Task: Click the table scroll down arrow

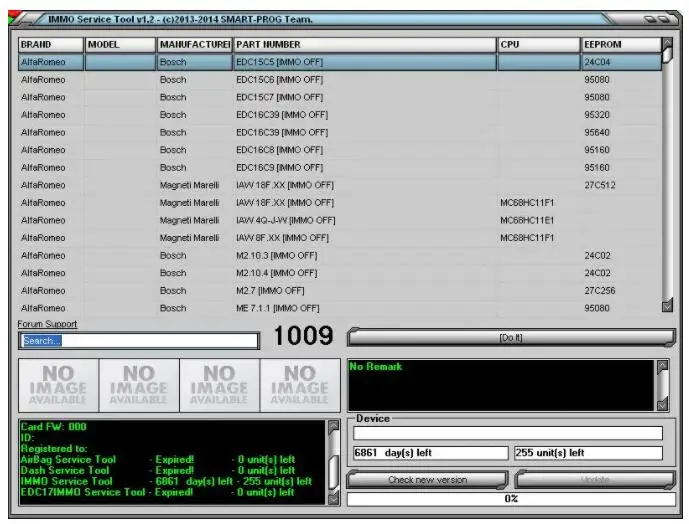Action: (667, 305)
